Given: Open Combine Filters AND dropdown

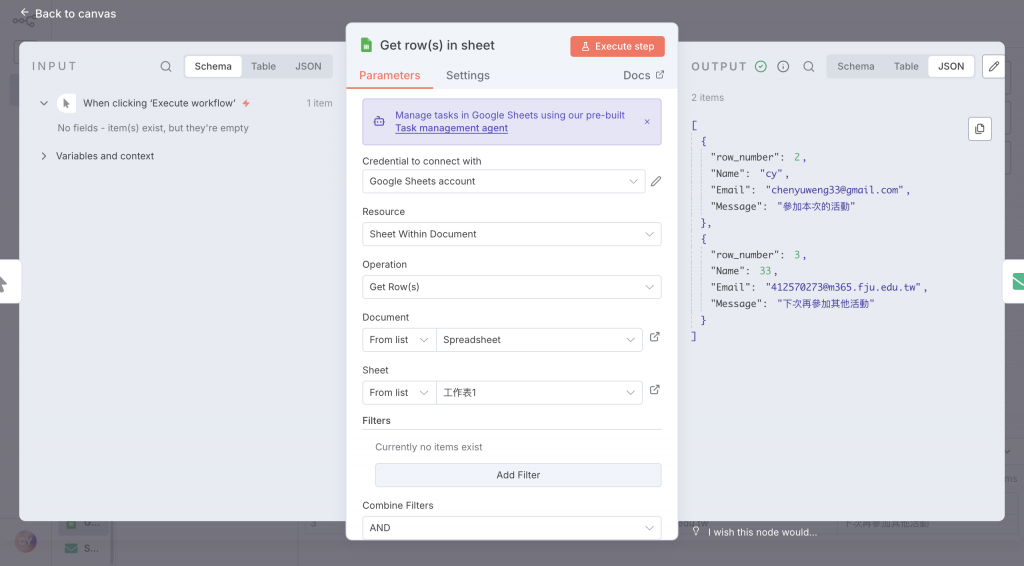Looking at the screenshot, I should 511,528.
